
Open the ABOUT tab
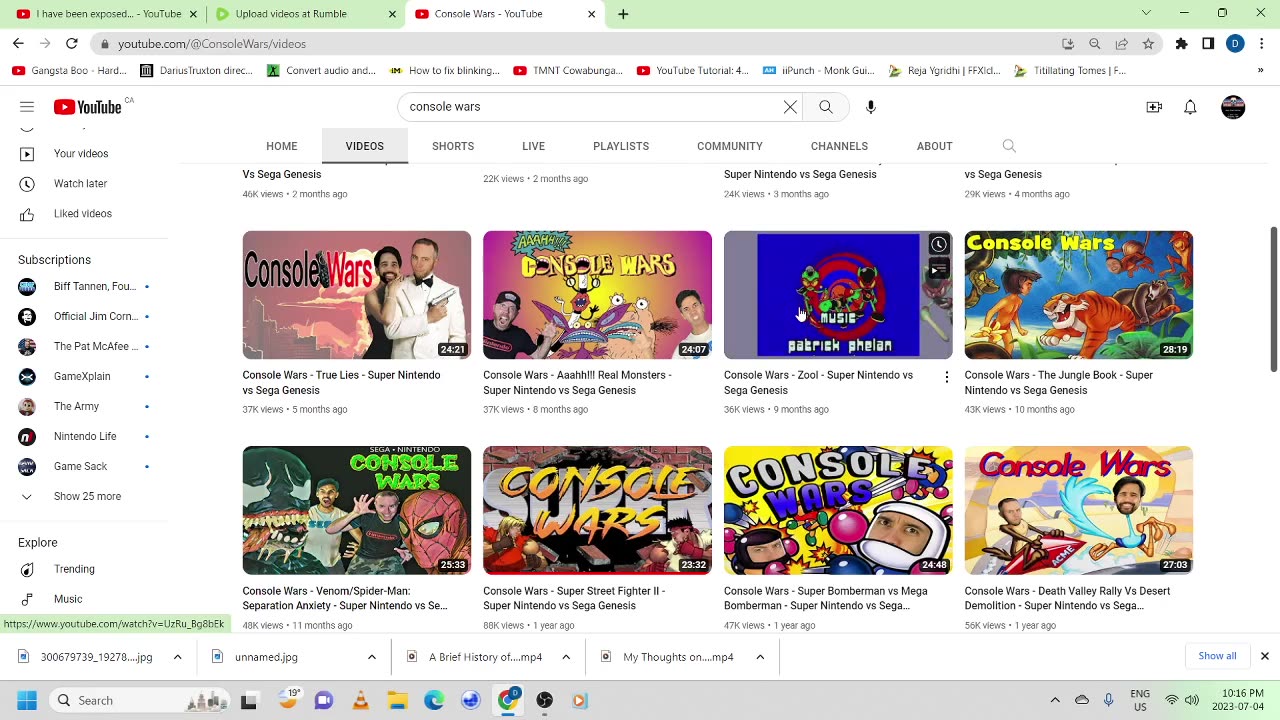tap(935, 146)
